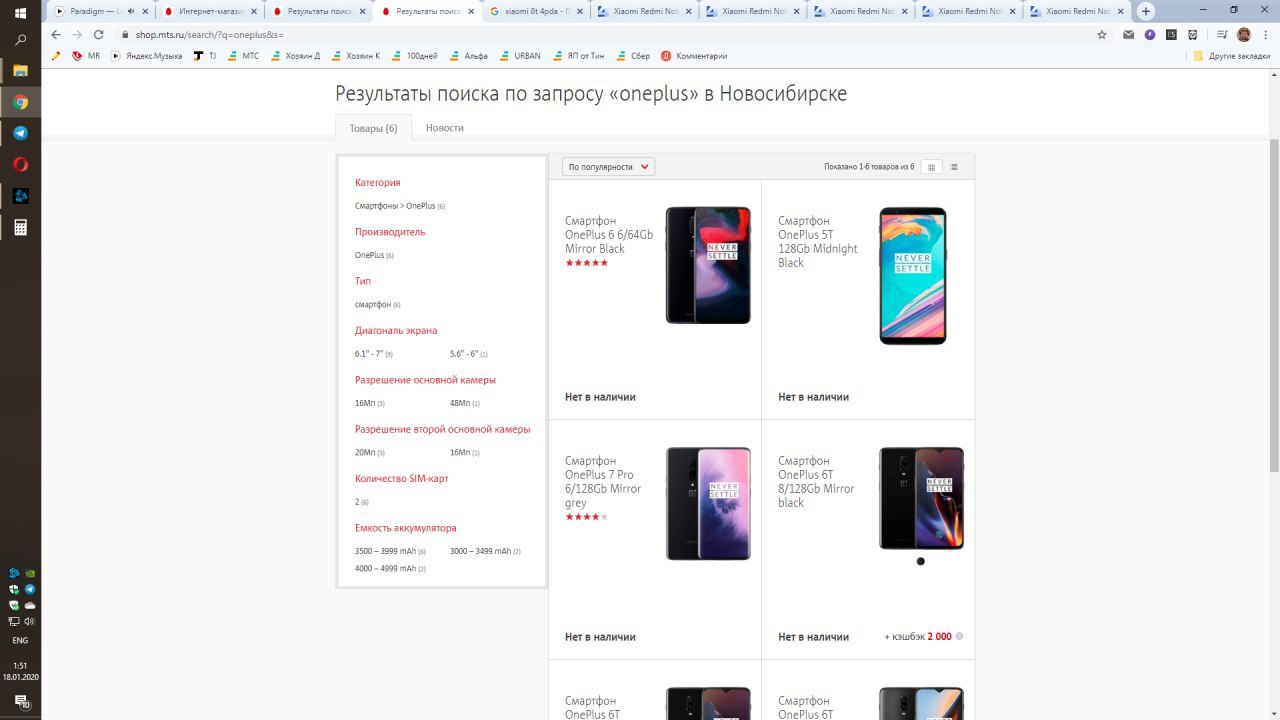Bookmark this page with the star icon
This screenshot has height=720, width=1280.
coord(1102,34)
